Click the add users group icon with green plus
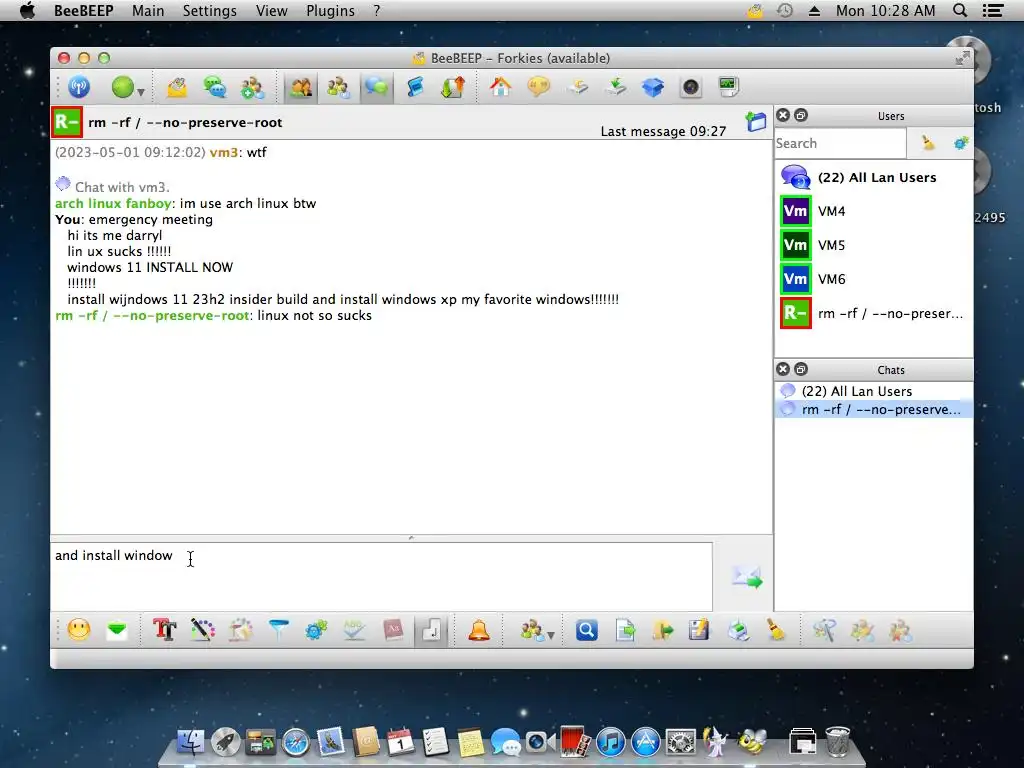The width and height of the screenshot is (1024, 768). [252, 87]
